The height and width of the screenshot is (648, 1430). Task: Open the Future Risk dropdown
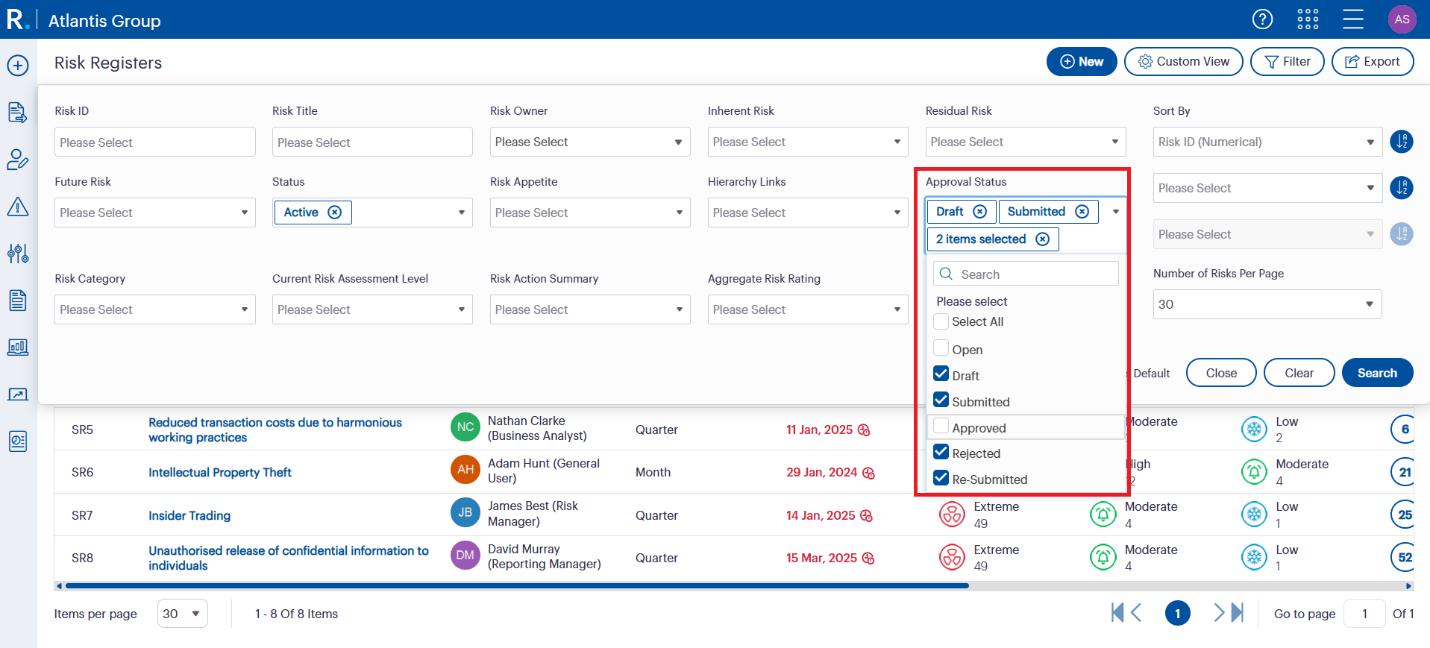click(x=155, y=212)
